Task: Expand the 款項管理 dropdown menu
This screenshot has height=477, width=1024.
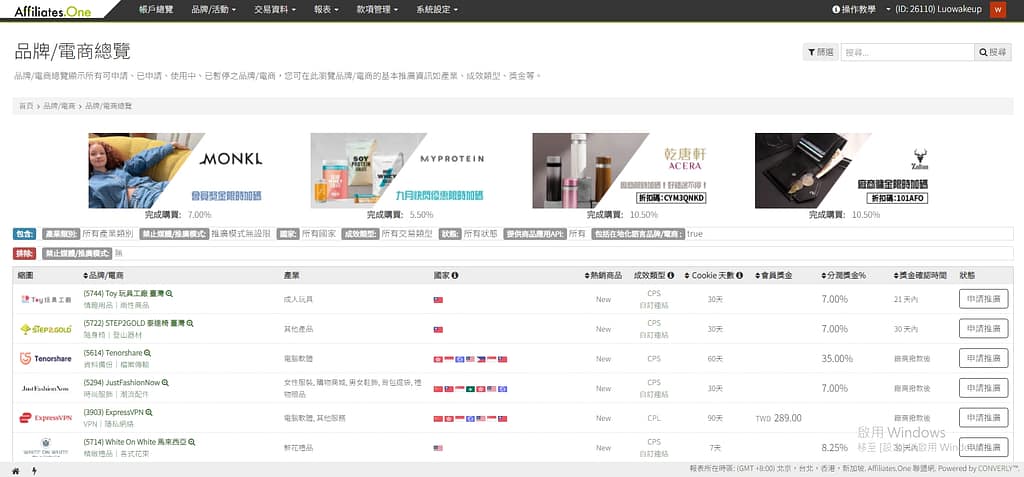Action: click(379, 10)
